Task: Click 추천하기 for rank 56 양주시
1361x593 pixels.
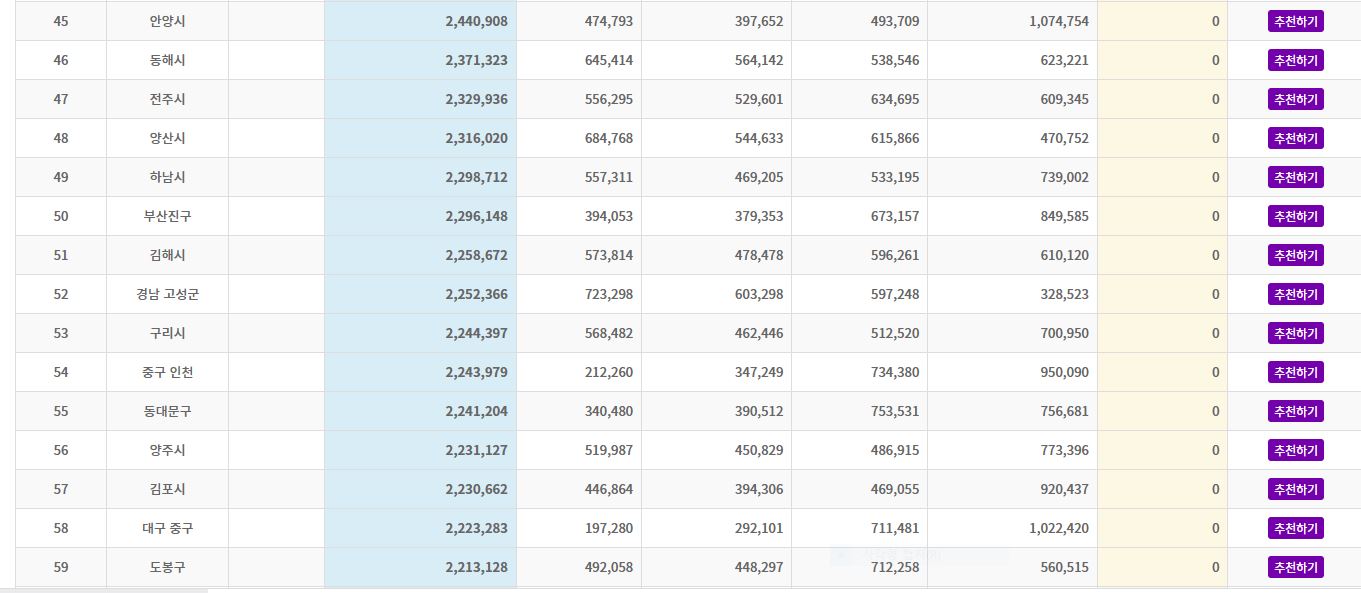Action: tap(1295, 450)
